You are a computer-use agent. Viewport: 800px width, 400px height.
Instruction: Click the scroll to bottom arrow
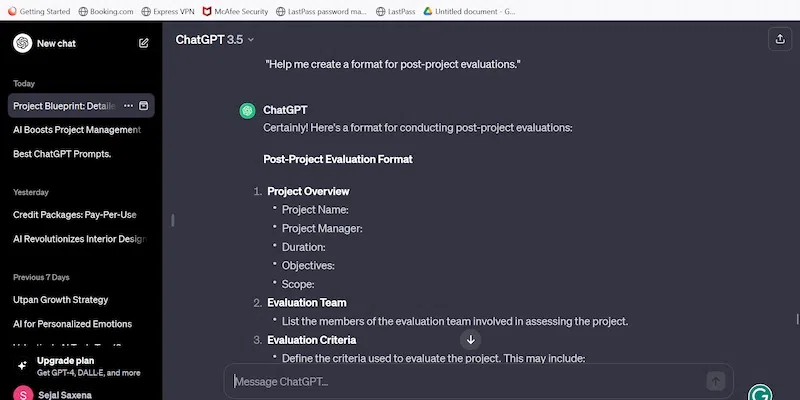(x=471, y=340)
